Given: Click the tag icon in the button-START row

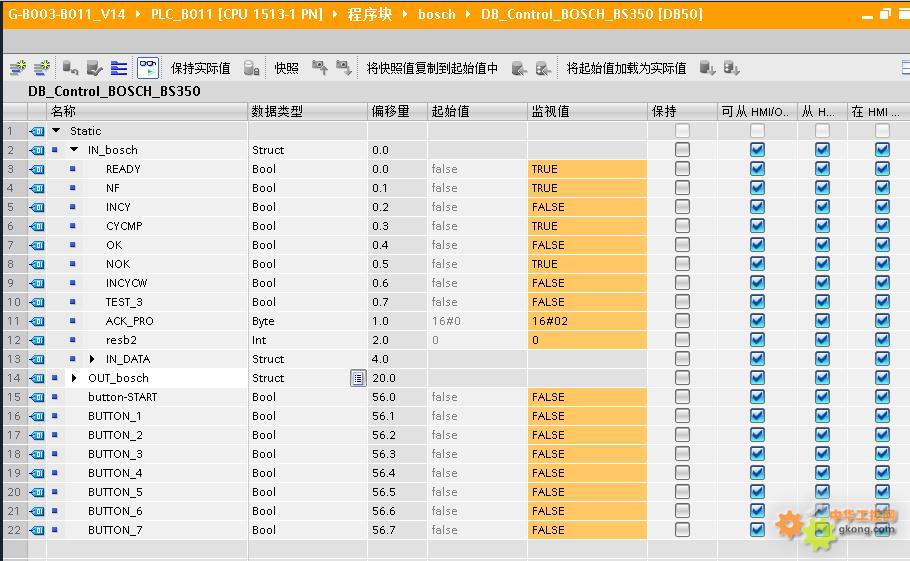Looking at the screenshot, I should (x=37, y=397).
